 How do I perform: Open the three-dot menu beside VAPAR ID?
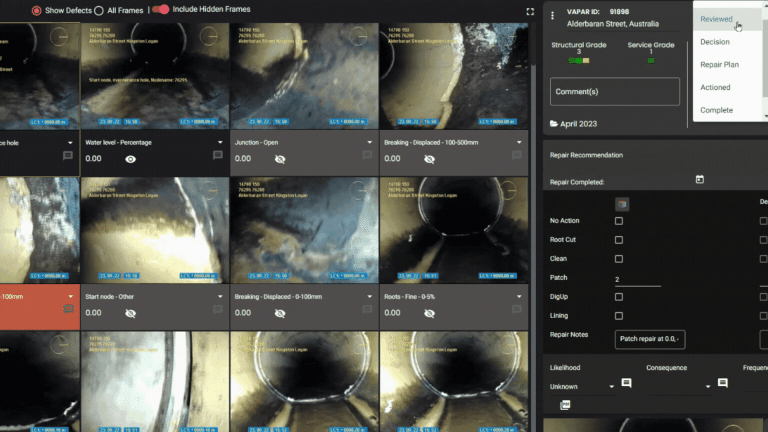tap(552, 16)
